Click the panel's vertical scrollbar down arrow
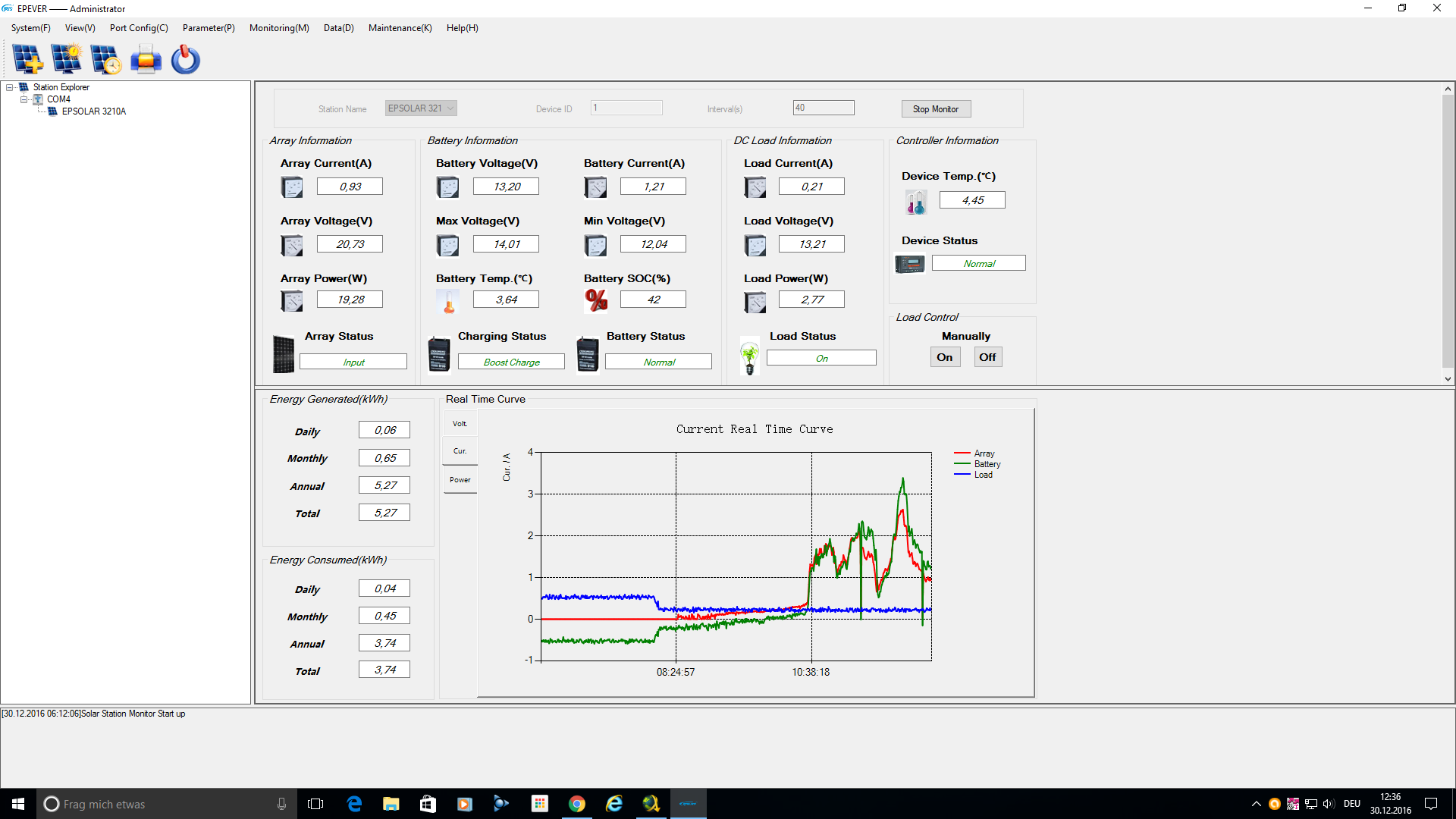This screenshot has height=819, width=1456. coord(1448,379)
